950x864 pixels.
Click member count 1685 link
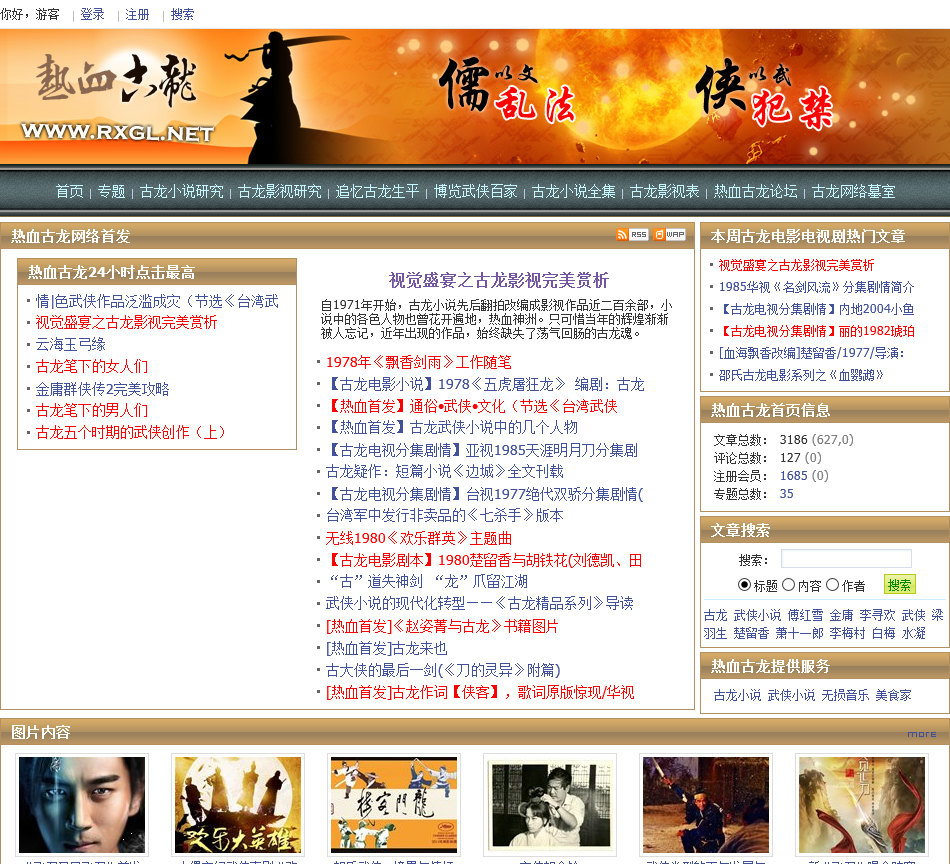[x=793, y=476]
